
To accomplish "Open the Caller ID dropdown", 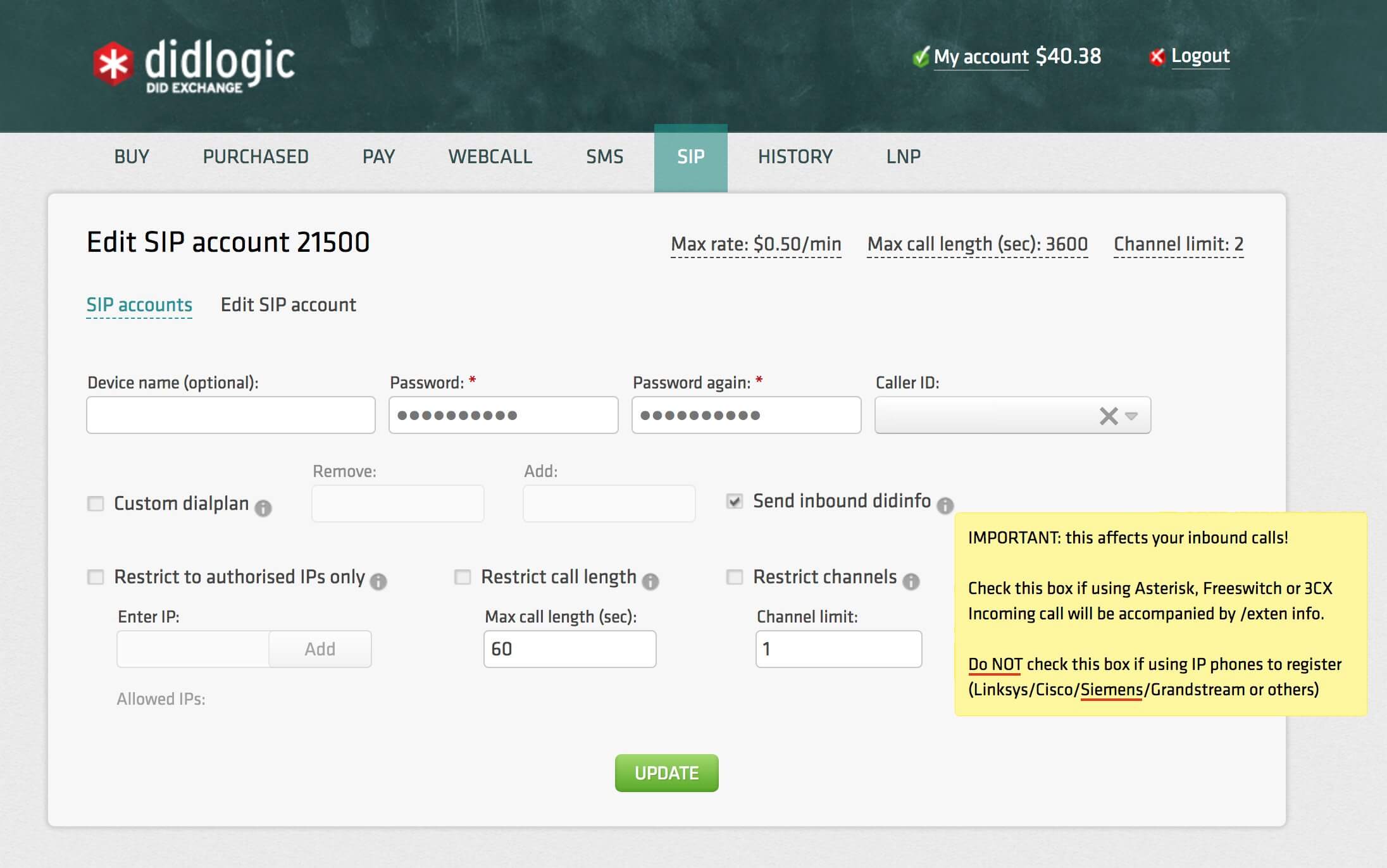I will click(1132, 415).
